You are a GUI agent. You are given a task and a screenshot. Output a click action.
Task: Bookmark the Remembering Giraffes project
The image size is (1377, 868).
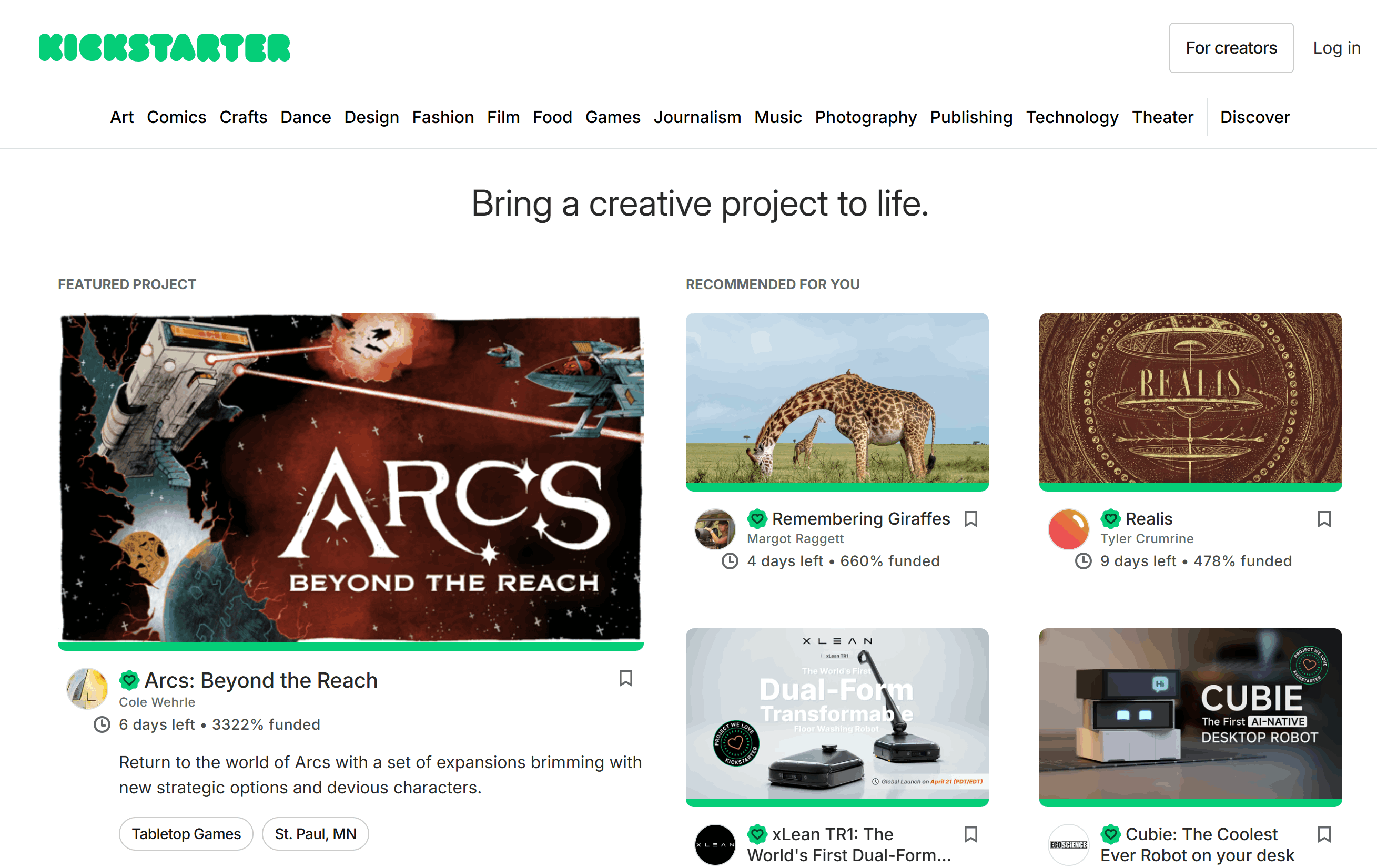click(x=970, y=518)
